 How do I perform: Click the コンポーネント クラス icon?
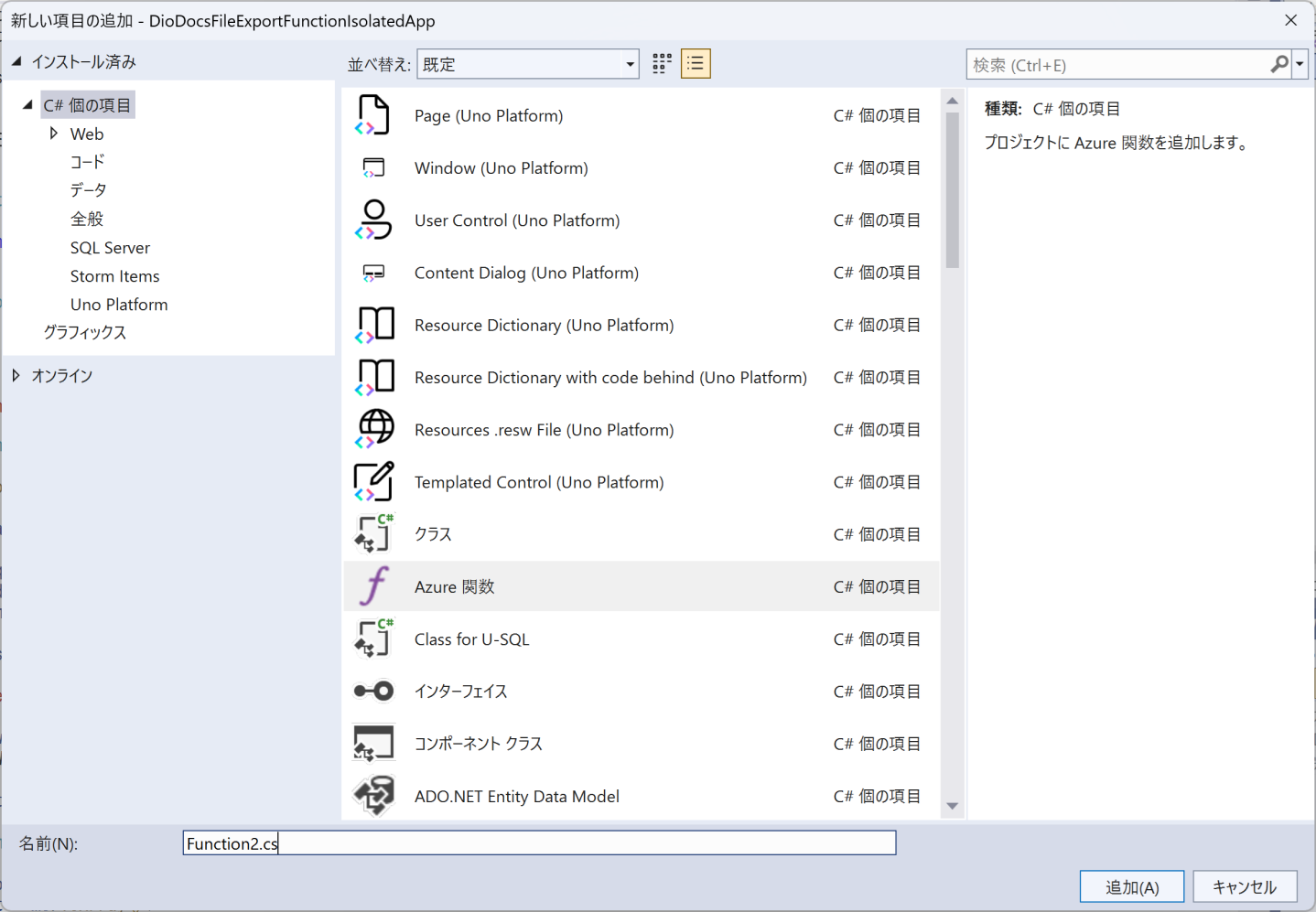[373, 743]
